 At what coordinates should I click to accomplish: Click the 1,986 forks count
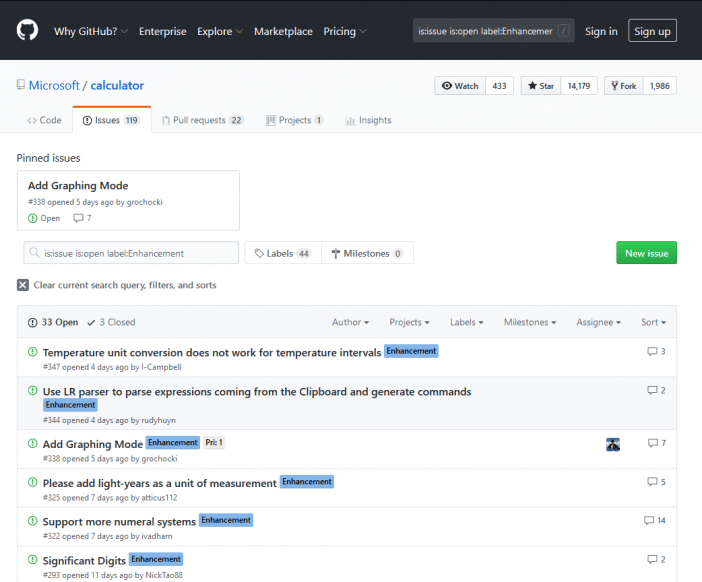point(659,86)
